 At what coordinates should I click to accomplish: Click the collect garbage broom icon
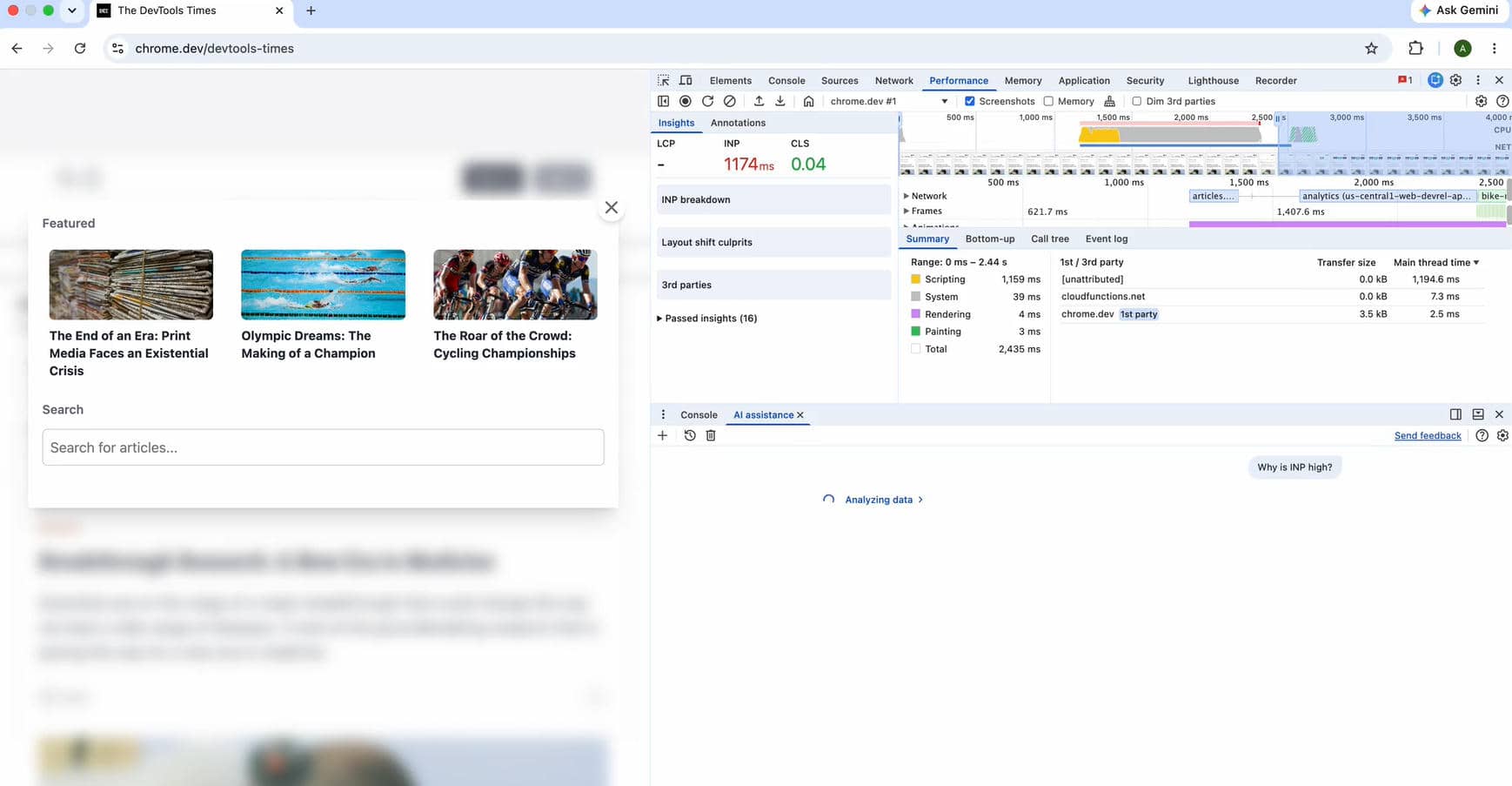1109,101
